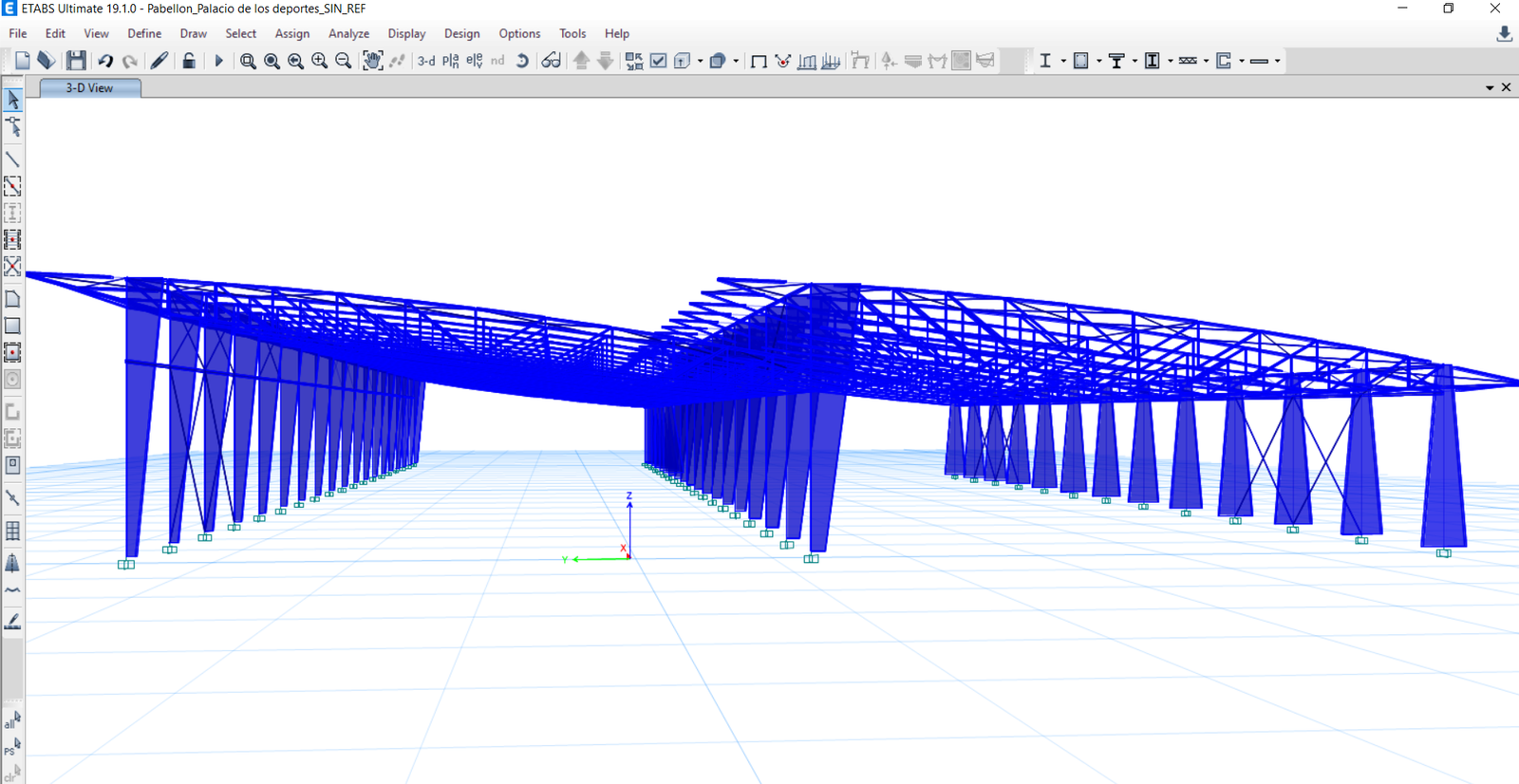The height and width of the screenshot is (784, 1519).
Task: Toggle the Show Undeformed Shape icon
Action: (759, 61)
